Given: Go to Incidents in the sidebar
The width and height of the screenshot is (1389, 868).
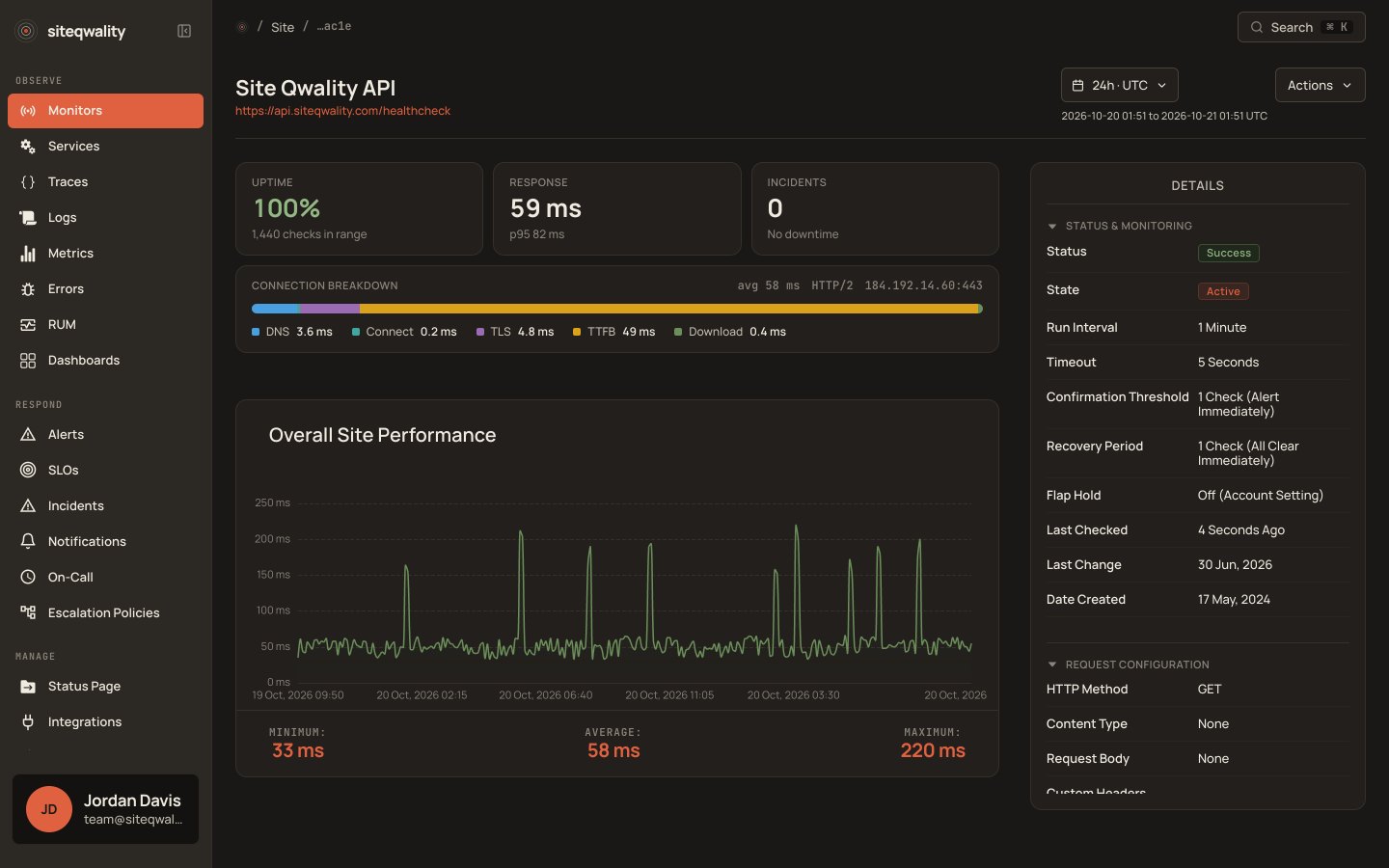Looking at the screenshot, I should pyautogui.click(x=105, y=505).
